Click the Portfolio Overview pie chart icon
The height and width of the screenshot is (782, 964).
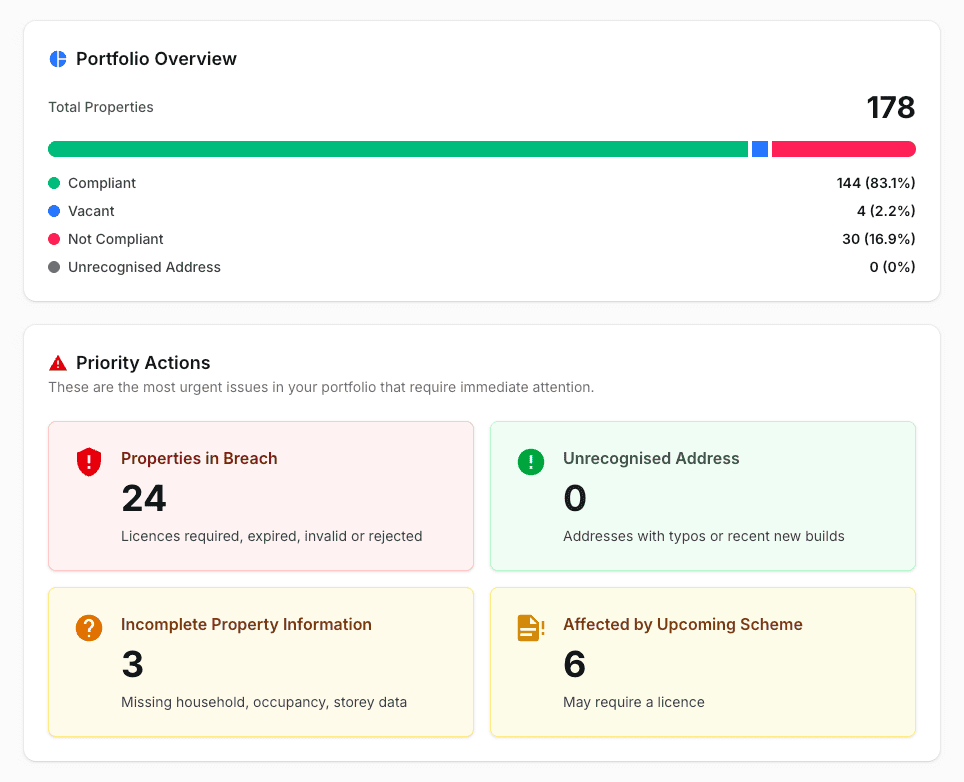[58, 59]
